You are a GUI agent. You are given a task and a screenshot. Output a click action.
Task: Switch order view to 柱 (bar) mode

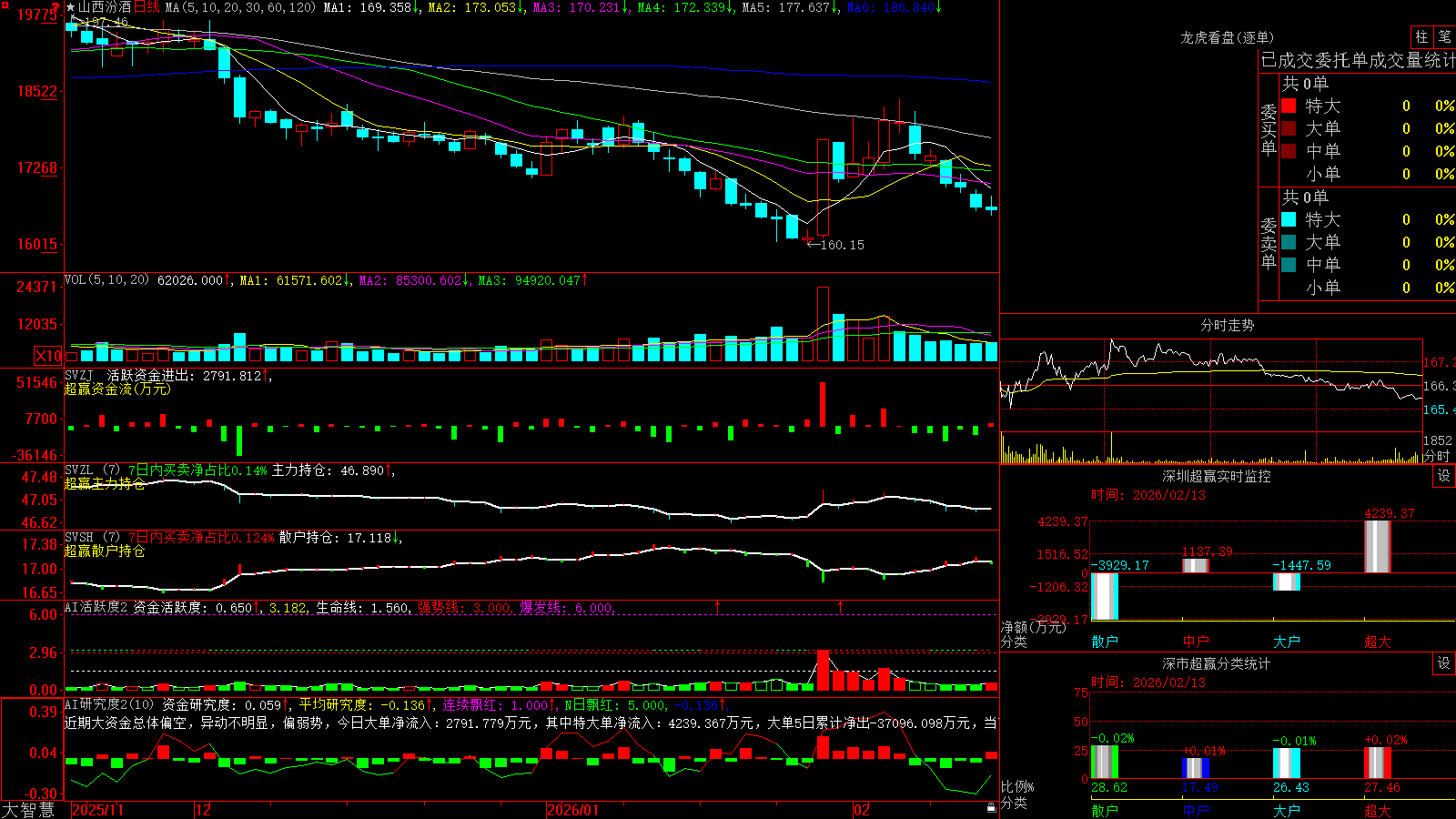click(1421, 37)
